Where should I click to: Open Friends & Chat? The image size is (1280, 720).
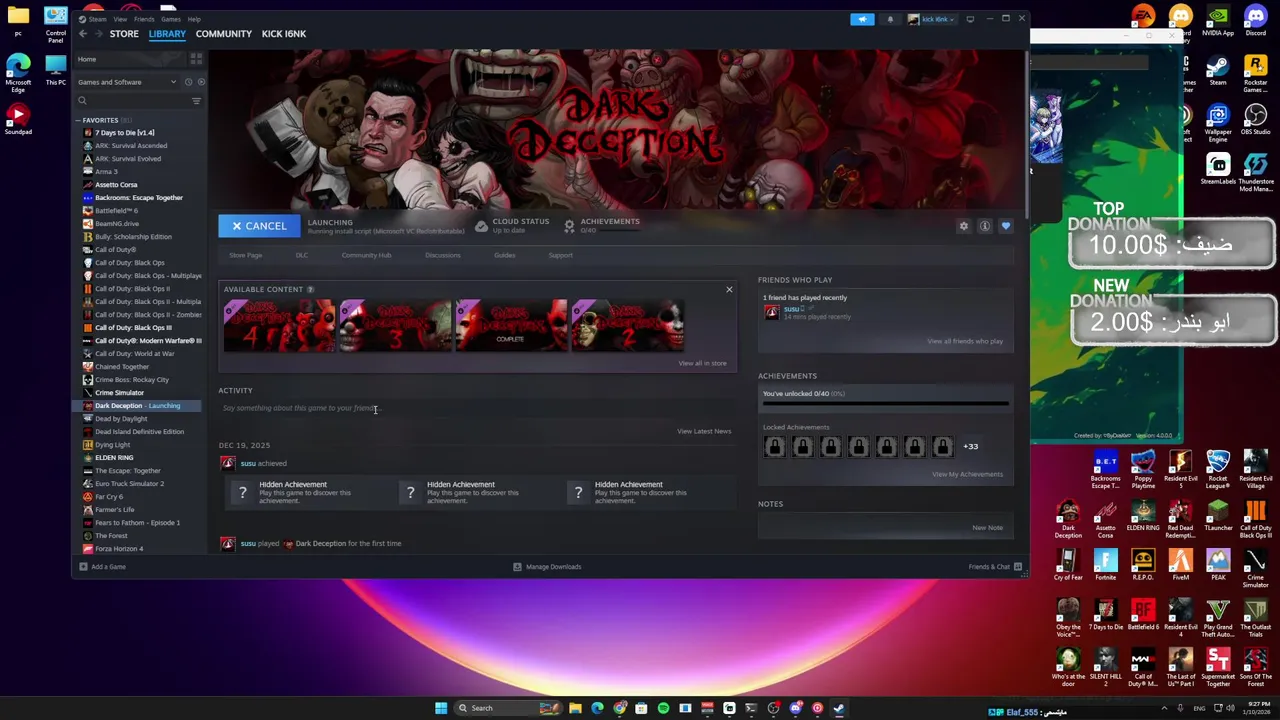995,567
